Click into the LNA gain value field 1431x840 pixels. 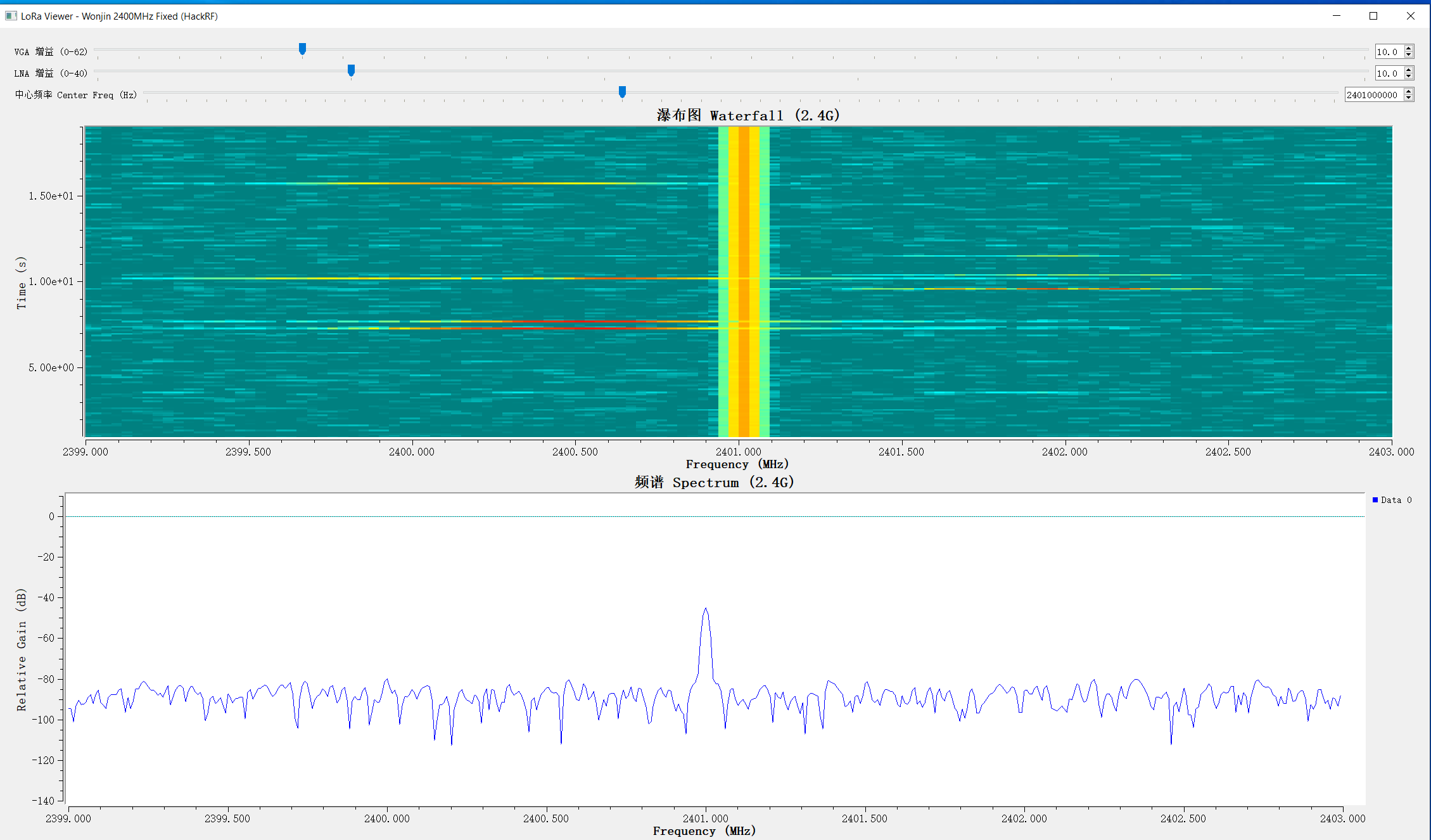point(1389,73)
